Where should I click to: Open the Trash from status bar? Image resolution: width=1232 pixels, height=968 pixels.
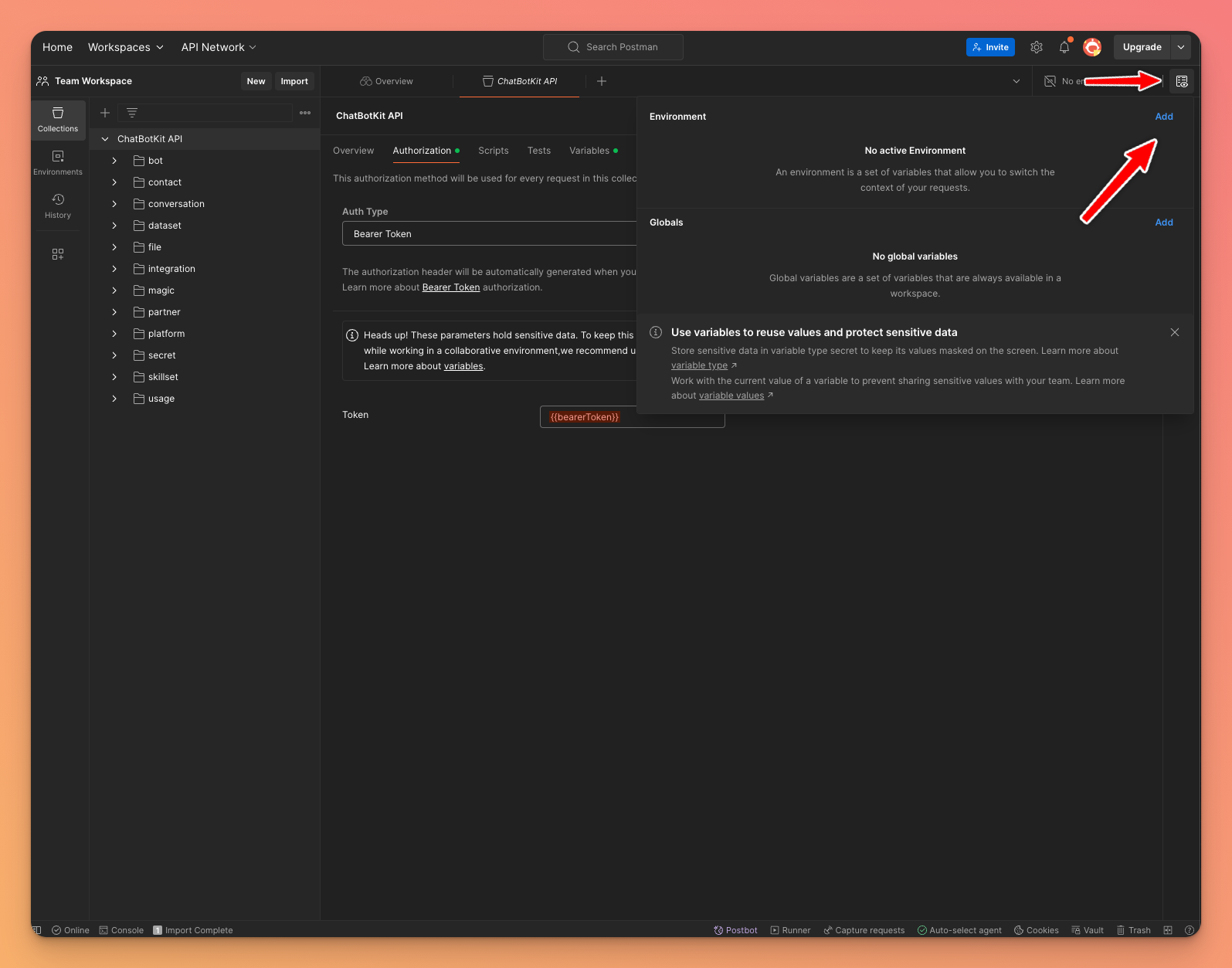pyautogui.click(x=1133, y=930)
